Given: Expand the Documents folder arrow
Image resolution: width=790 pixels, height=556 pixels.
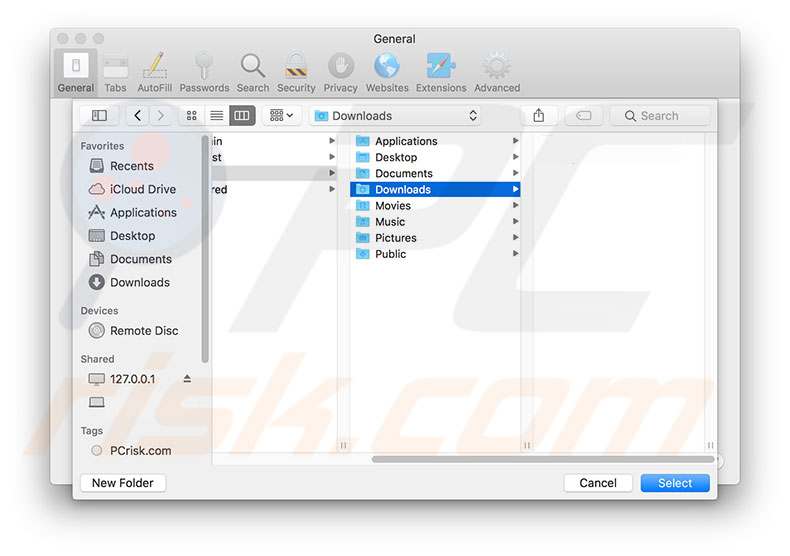Looking at the screenshot, I should pyautogui.click(x=515, y=173).
